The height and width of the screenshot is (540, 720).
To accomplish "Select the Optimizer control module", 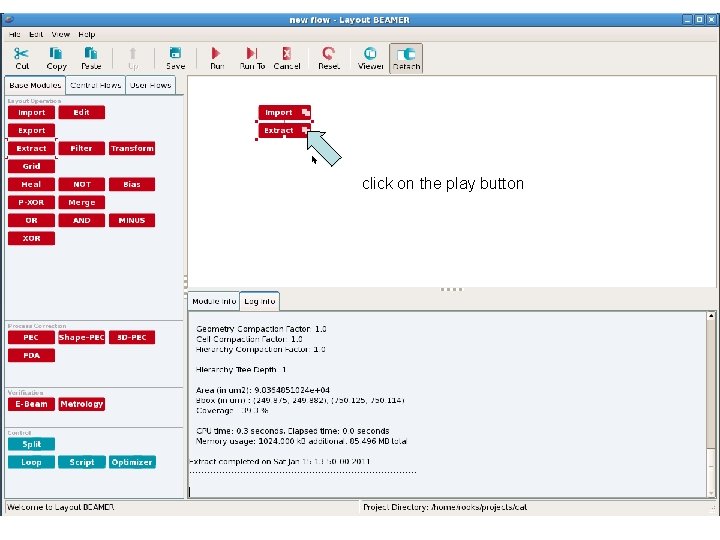I will pyautogui.click(x=132, y=462).
